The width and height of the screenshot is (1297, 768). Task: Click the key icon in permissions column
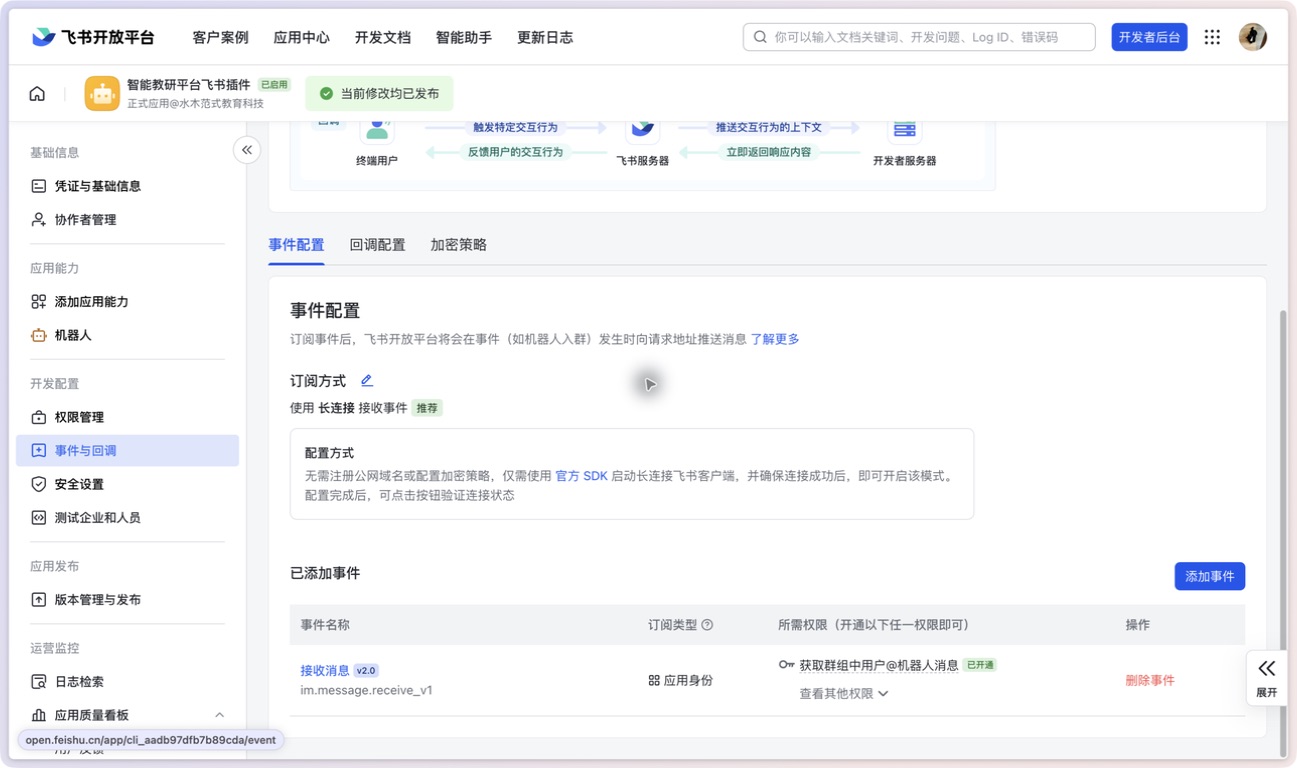pyautogui.click(x=787, y=665)
